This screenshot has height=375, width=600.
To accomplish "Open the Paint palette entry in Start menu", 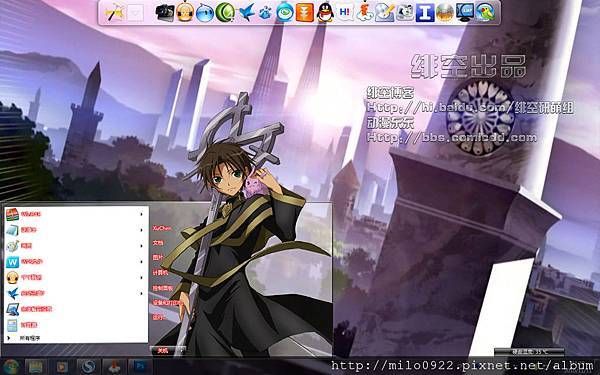I will (x=76, y=246).
